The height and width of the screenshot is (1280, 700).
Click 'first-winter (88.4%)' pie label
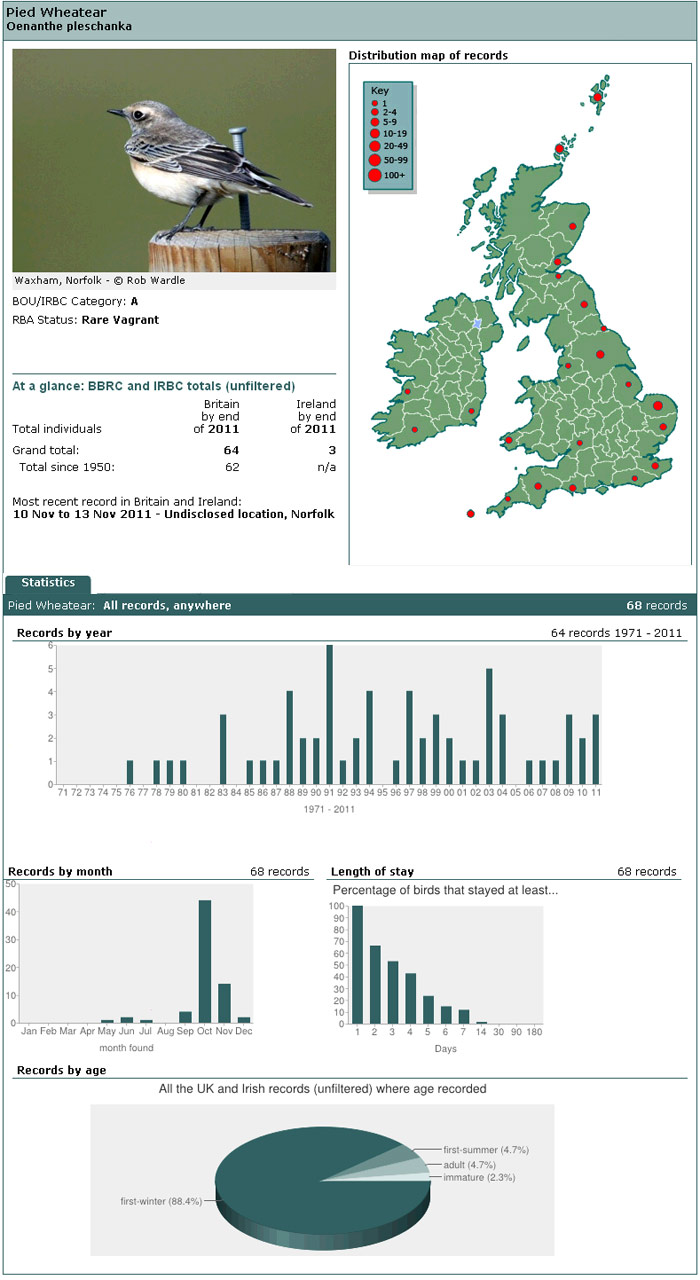click(160, 1200)
